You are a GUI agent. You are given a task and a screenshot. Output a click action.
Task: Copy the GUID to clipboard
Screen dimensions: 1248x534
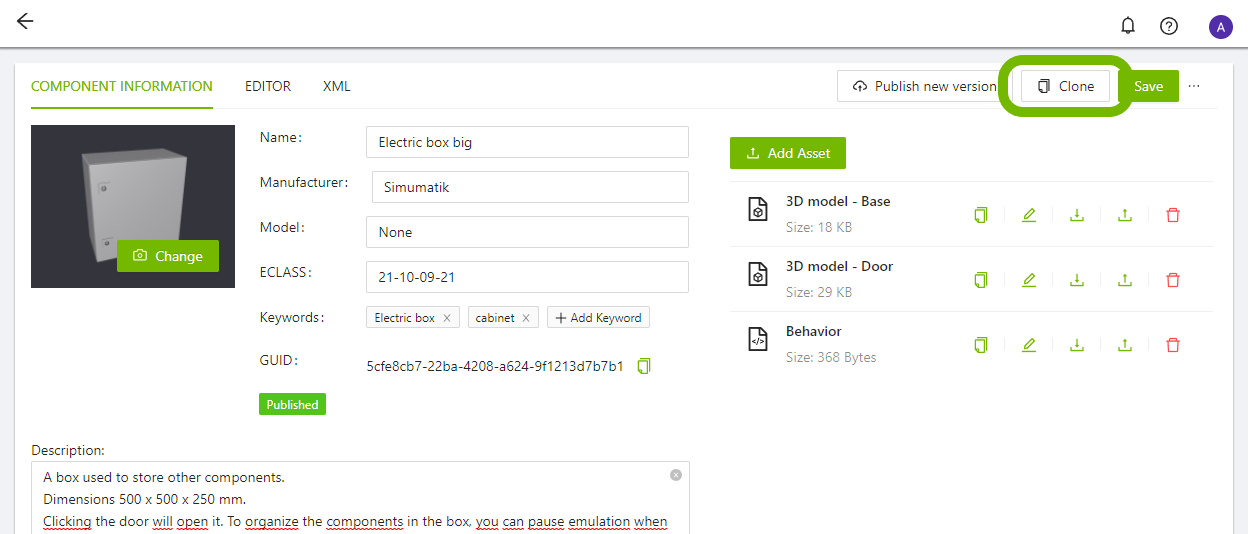pyautogui.click(x=644, y=366)
